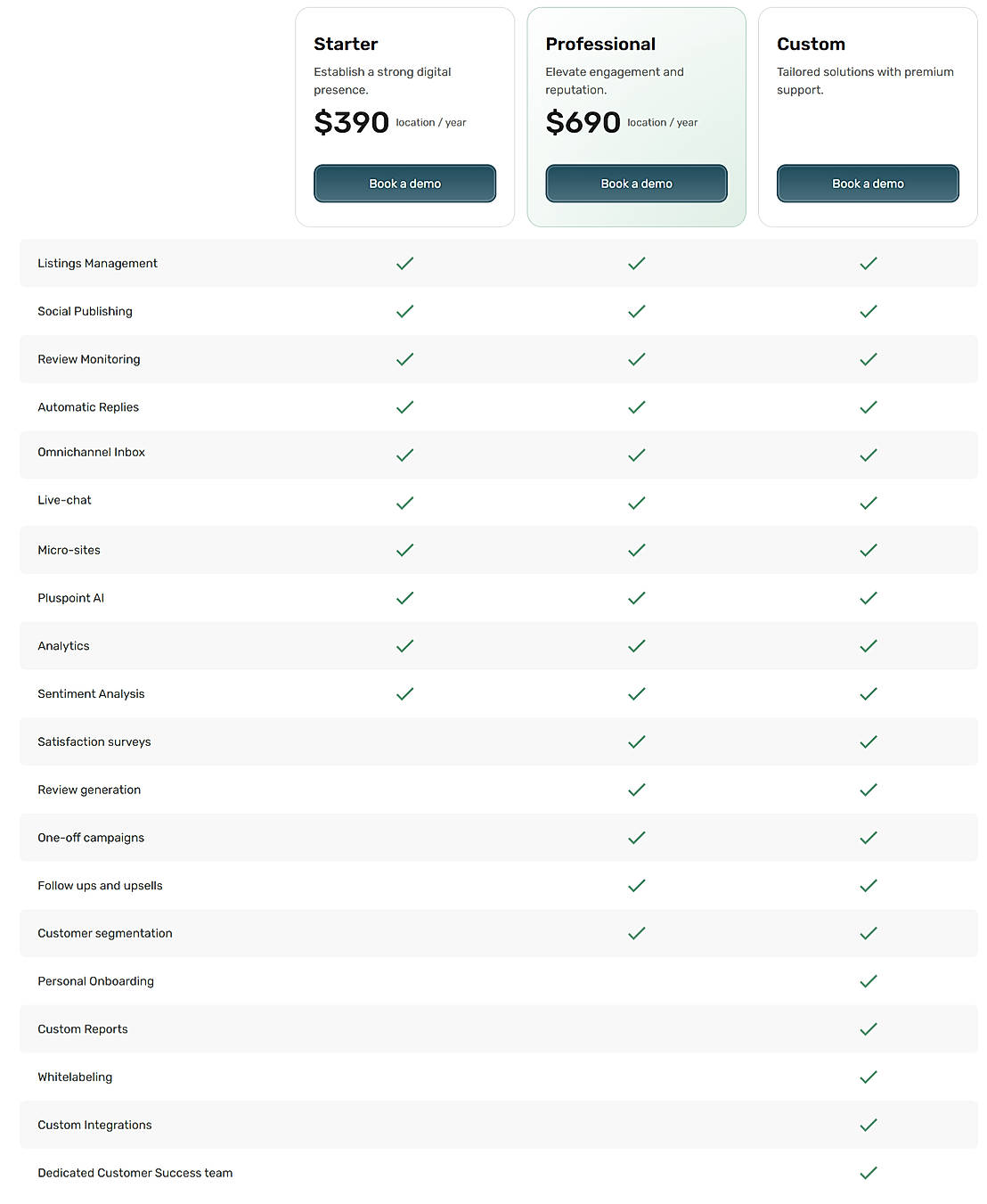Click Professional plan's Book a demo button
Image resolution: width=987 pixels, height=1204 pixels.
point(636,184)
